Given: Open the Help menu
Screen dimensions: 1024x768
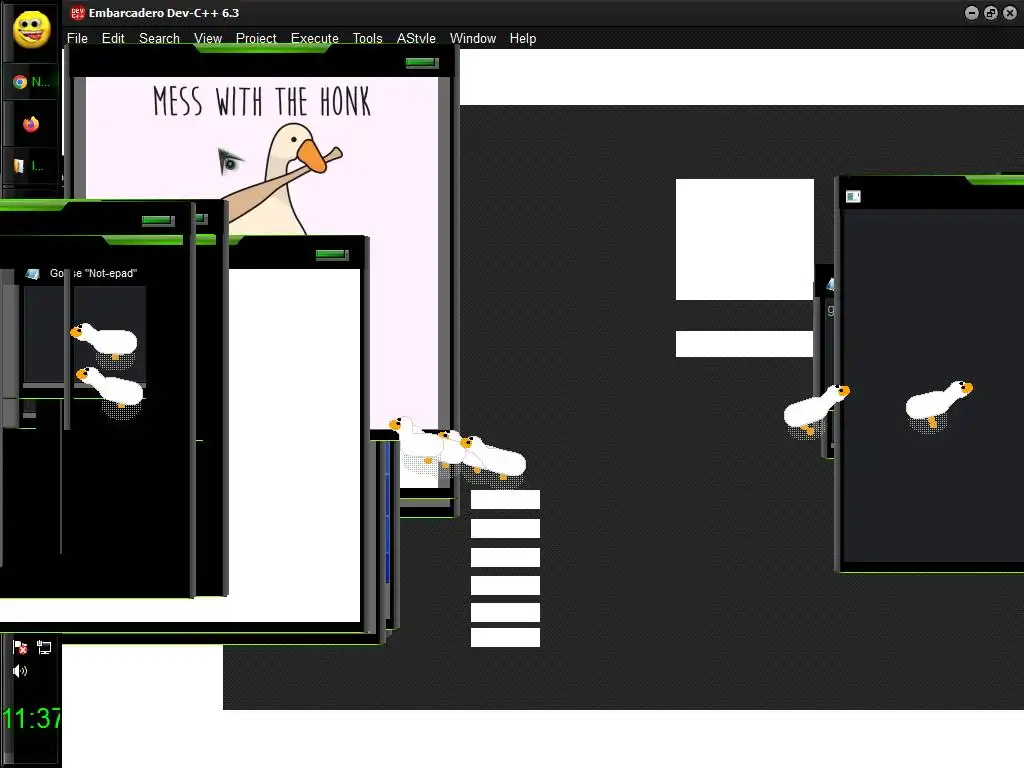Looking at the screenshot, I should pos(523,39).
